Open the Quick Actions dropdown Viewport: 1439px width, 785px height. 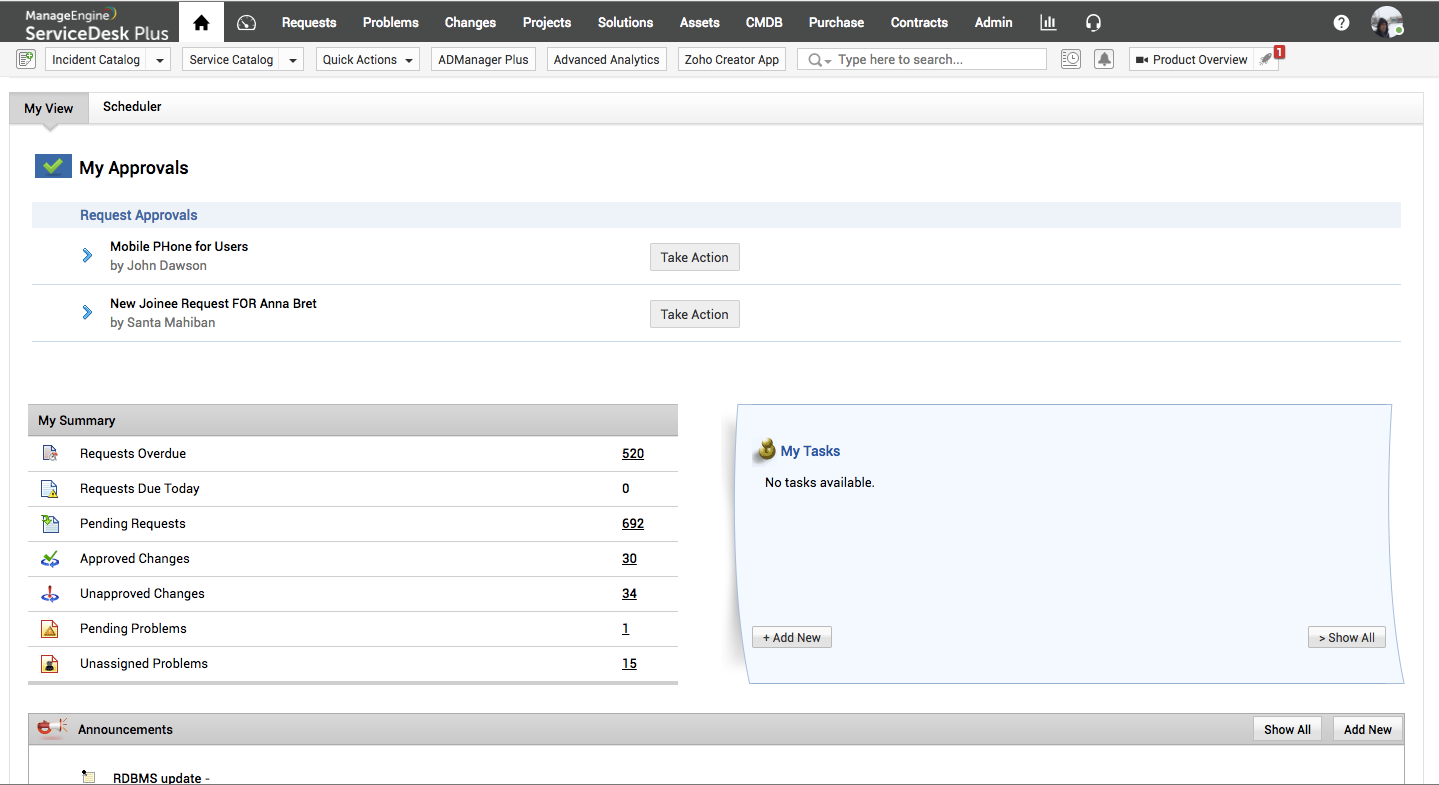pos(368,60)
